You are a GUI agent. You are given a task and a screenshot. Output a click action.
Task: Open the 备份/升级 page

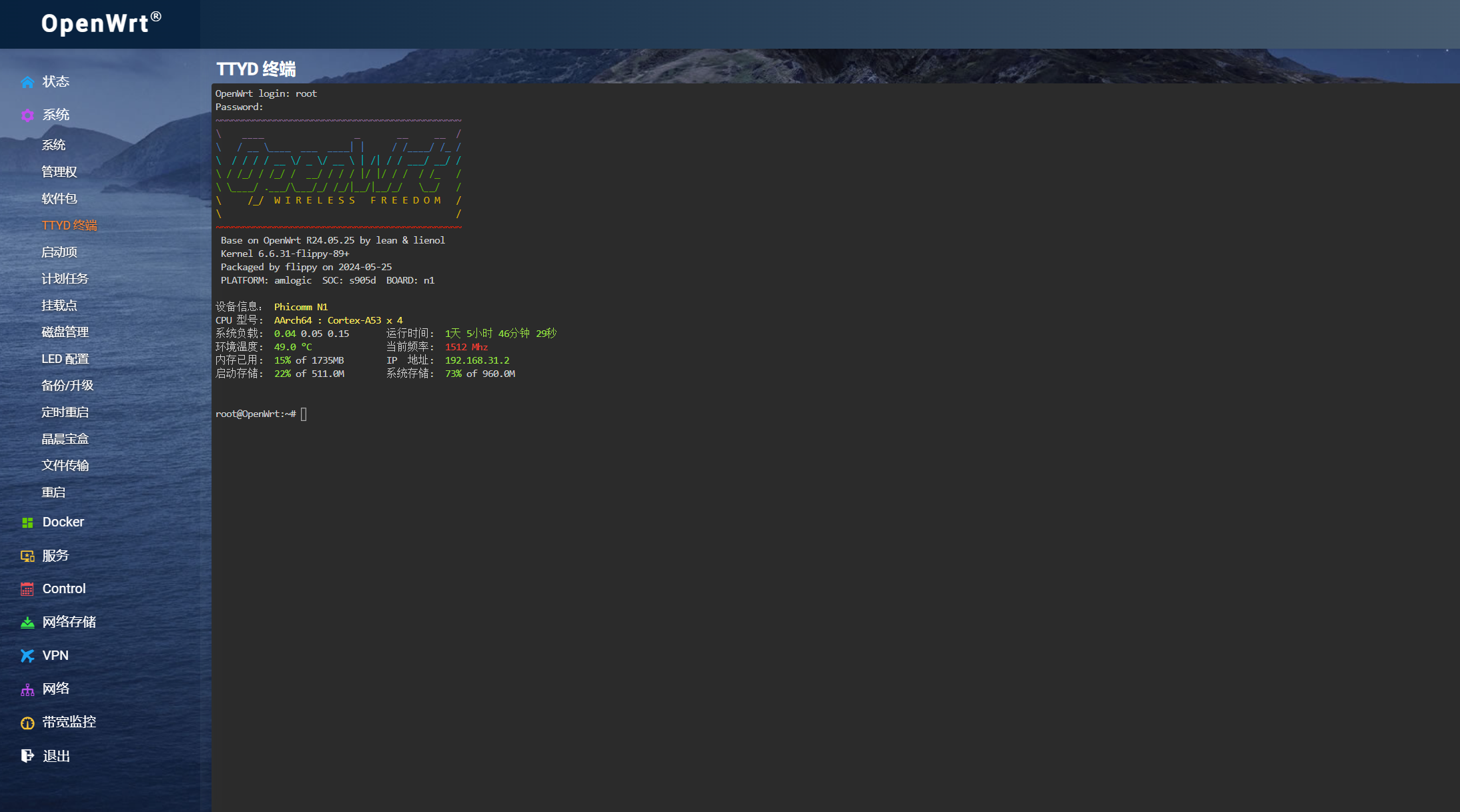[67, 385]
